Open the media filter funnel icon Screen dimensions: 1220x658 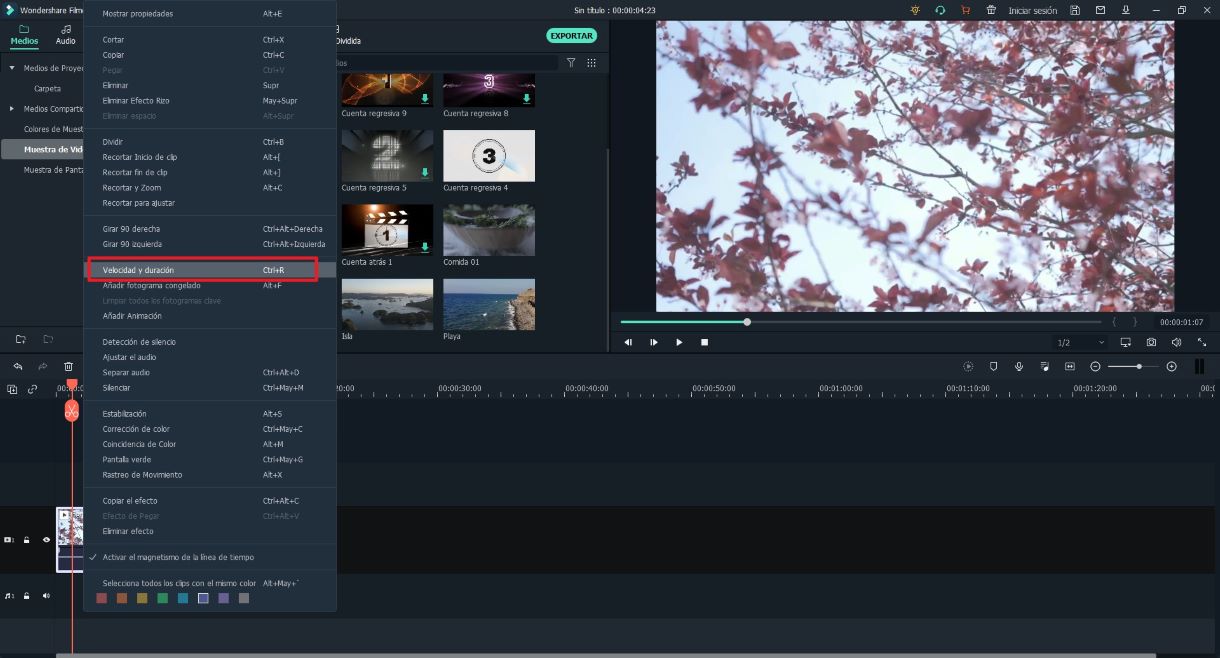click(x=571, y=62)
